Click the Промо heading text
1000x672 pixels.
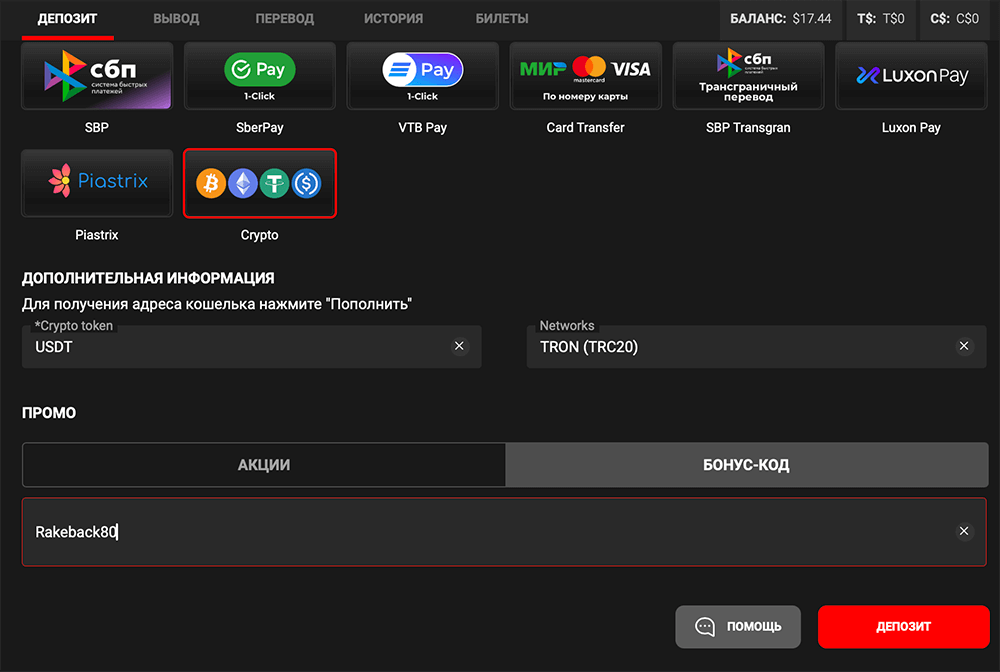(x=49, y=413)
